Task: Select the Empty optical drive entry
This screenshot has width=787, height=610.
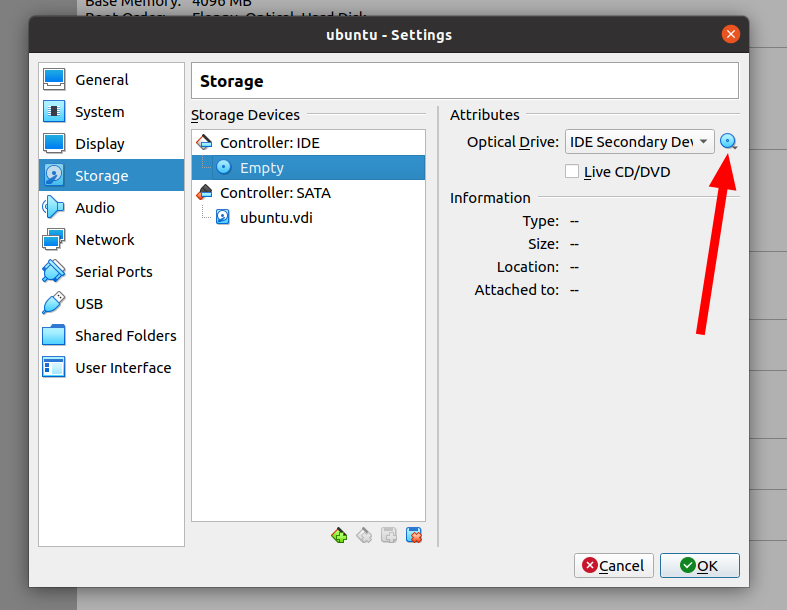Action: tap(262, 168)
